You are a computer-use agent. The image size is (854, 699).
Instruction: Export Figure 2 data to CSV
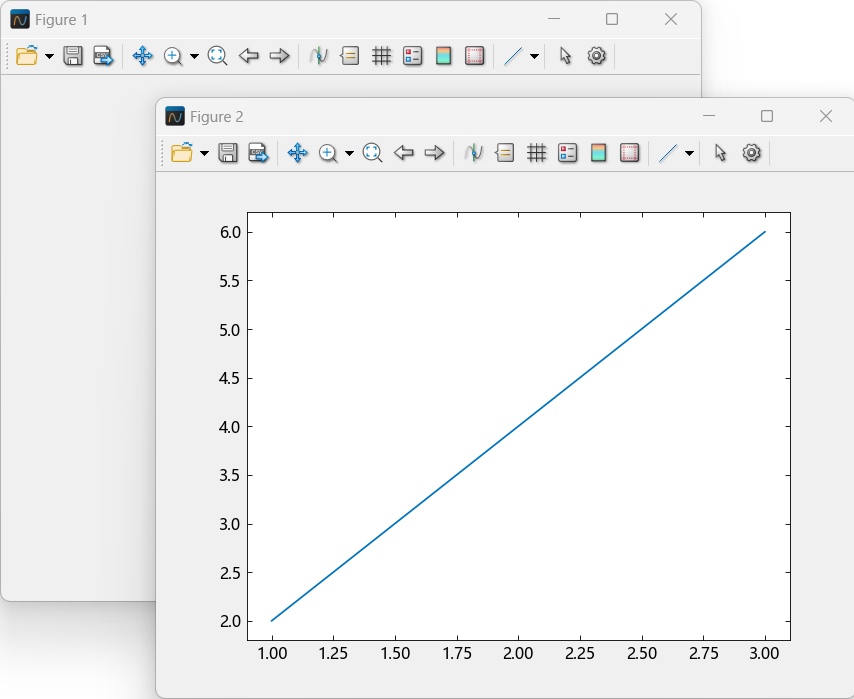point(258,153)
